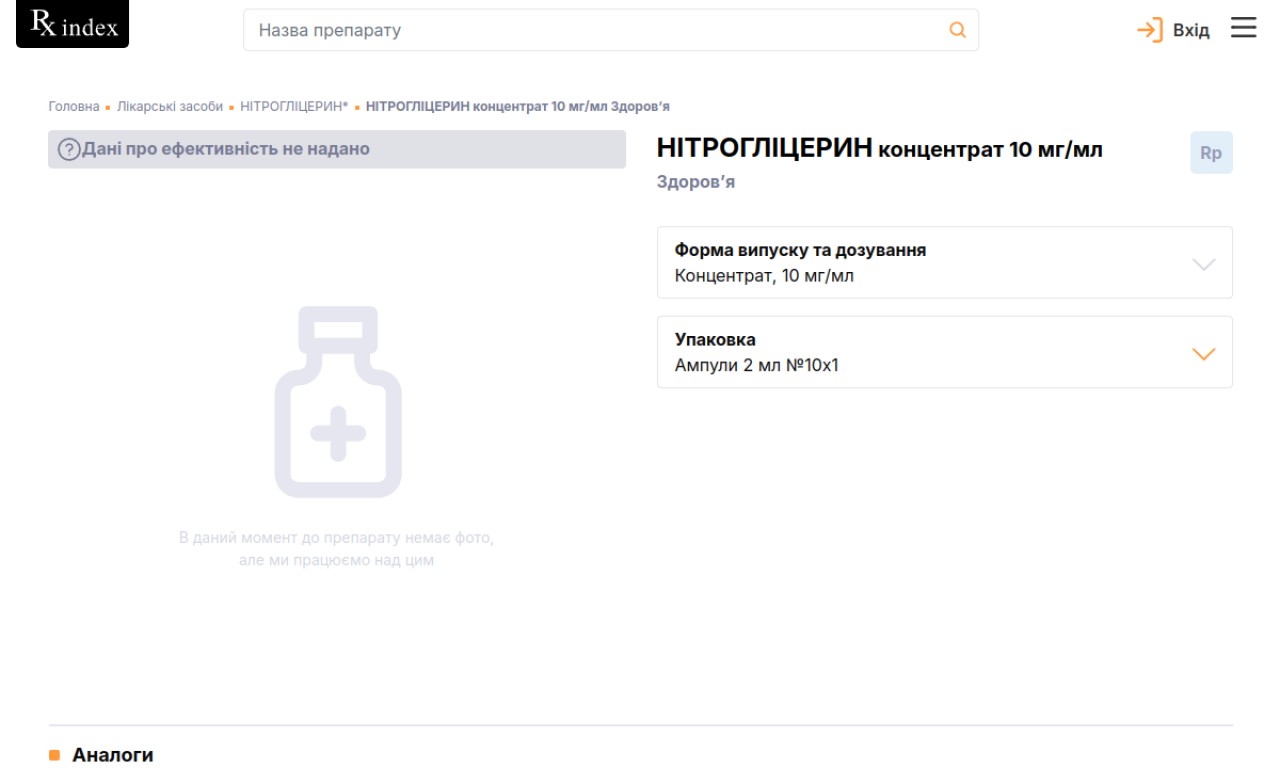1280x768 pixels.
Task: Click the search magnifier icon
Action: [x=957, y=30]
